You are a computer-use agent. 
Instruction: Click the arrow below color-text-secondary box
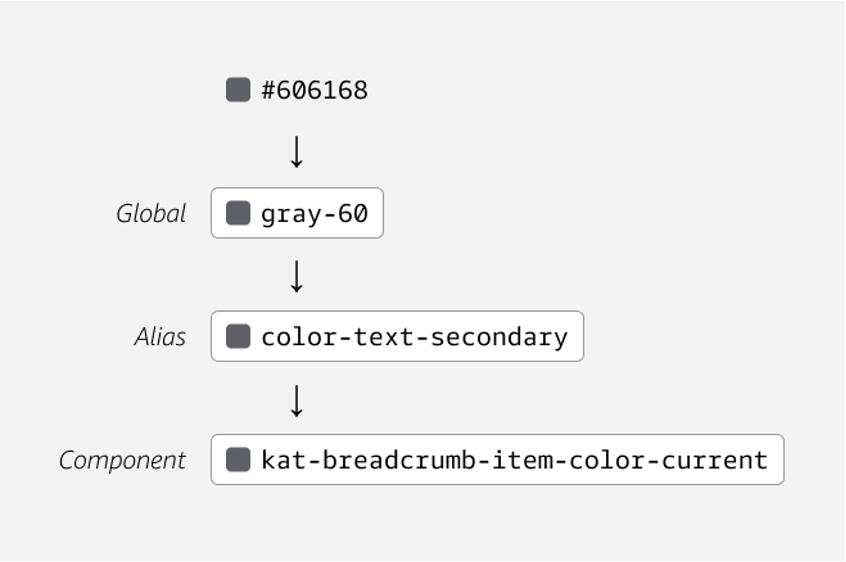297,401
